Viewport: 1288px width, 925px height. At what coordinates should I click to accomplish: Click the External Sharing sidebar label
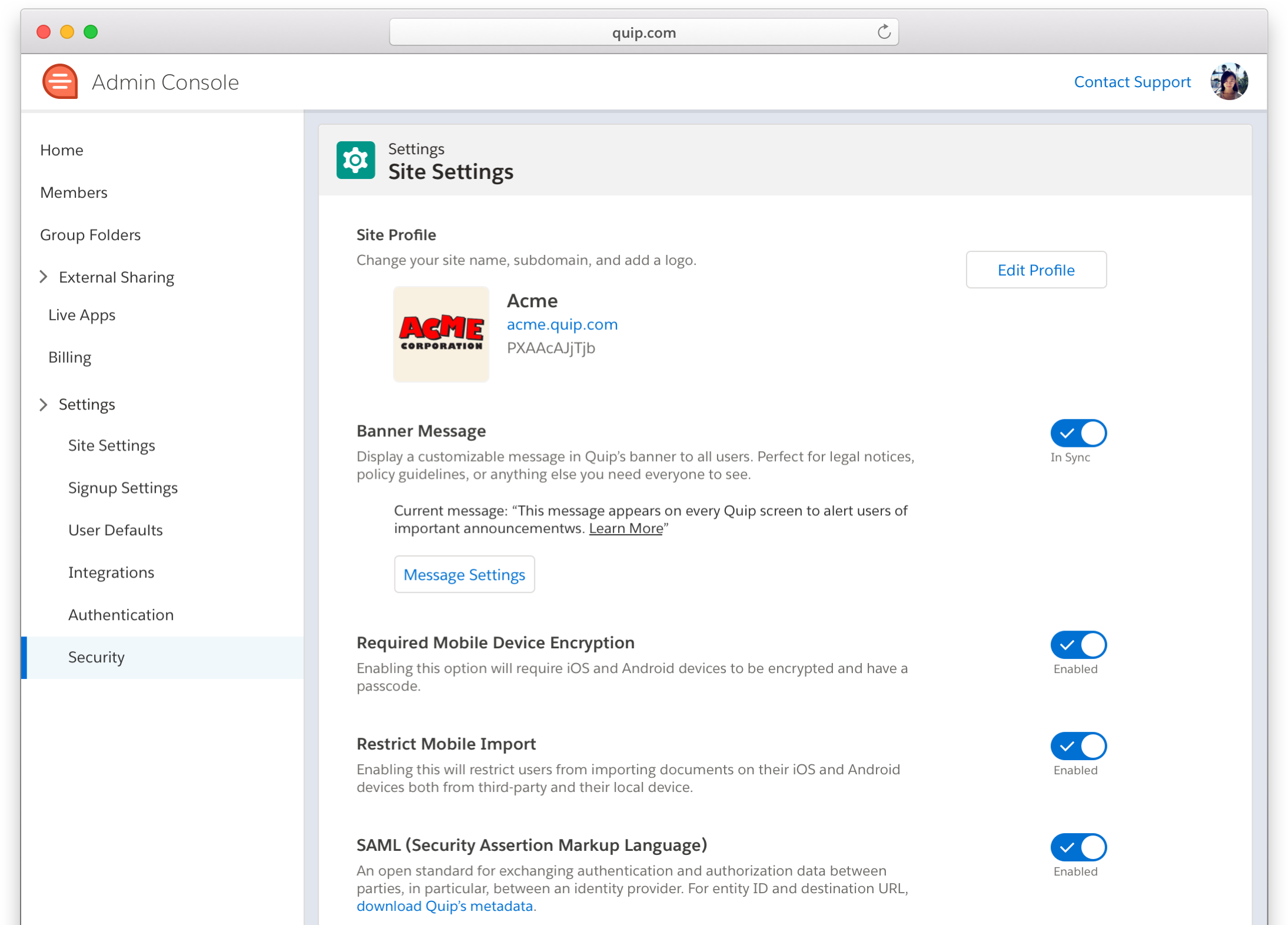[x=117, y=277]
